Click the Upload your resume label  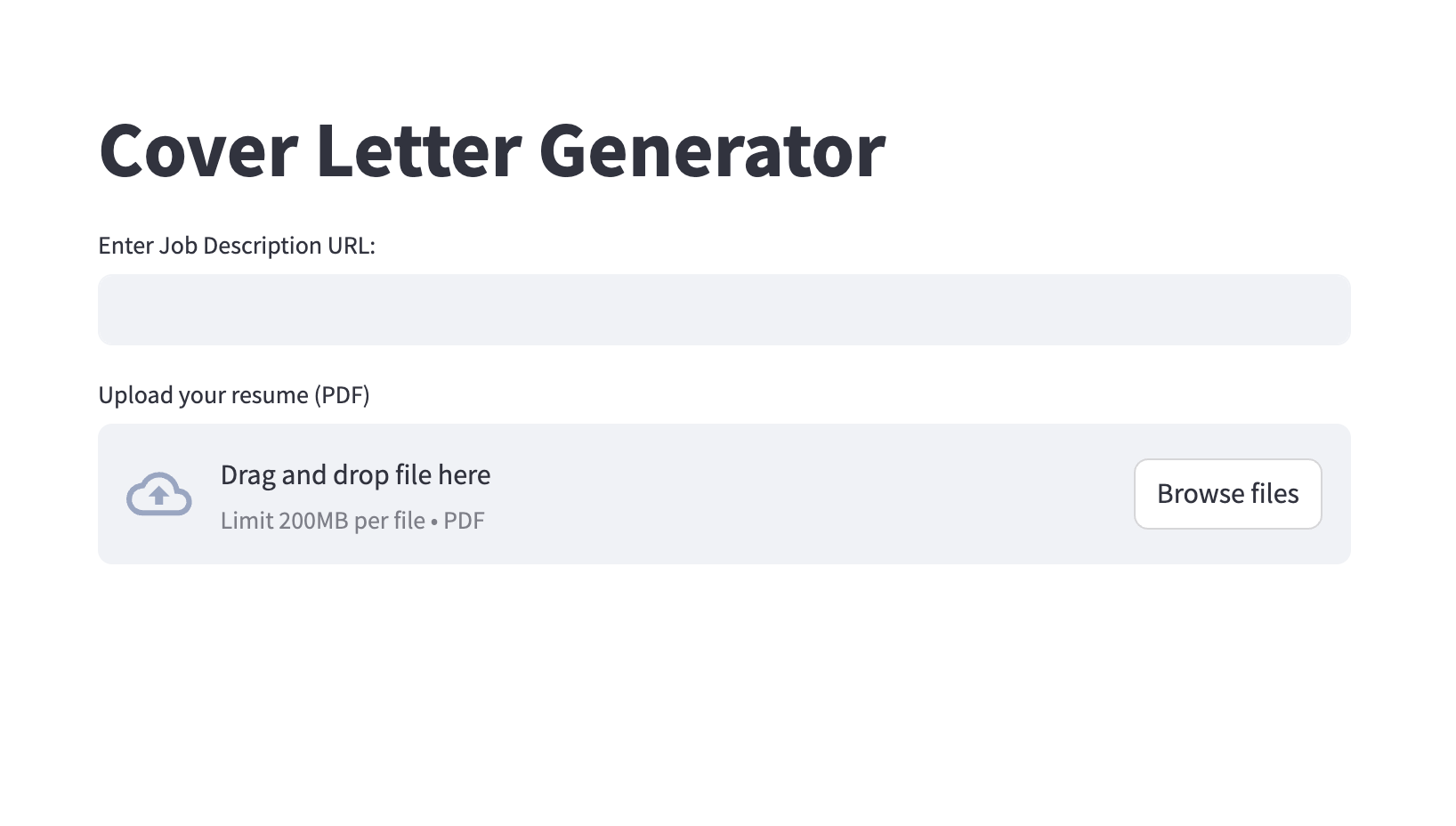point(233,395)
